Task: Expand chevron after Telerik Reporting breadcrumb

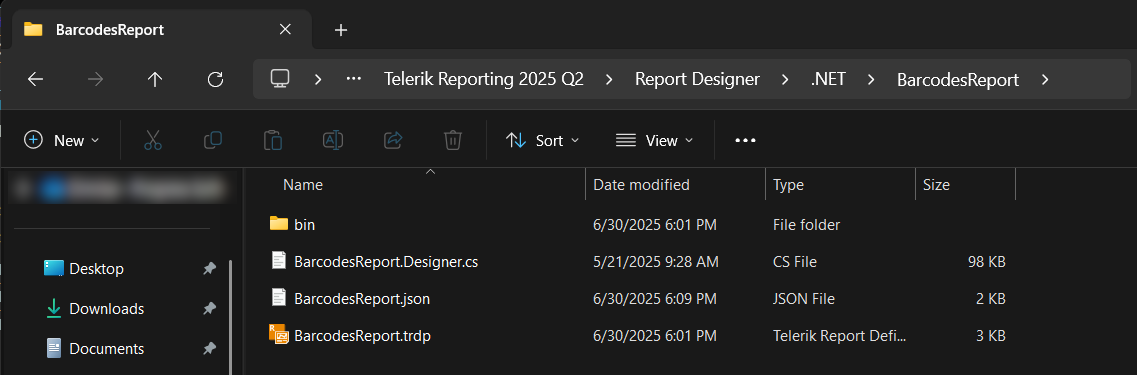Action: [x=609, y=80]
